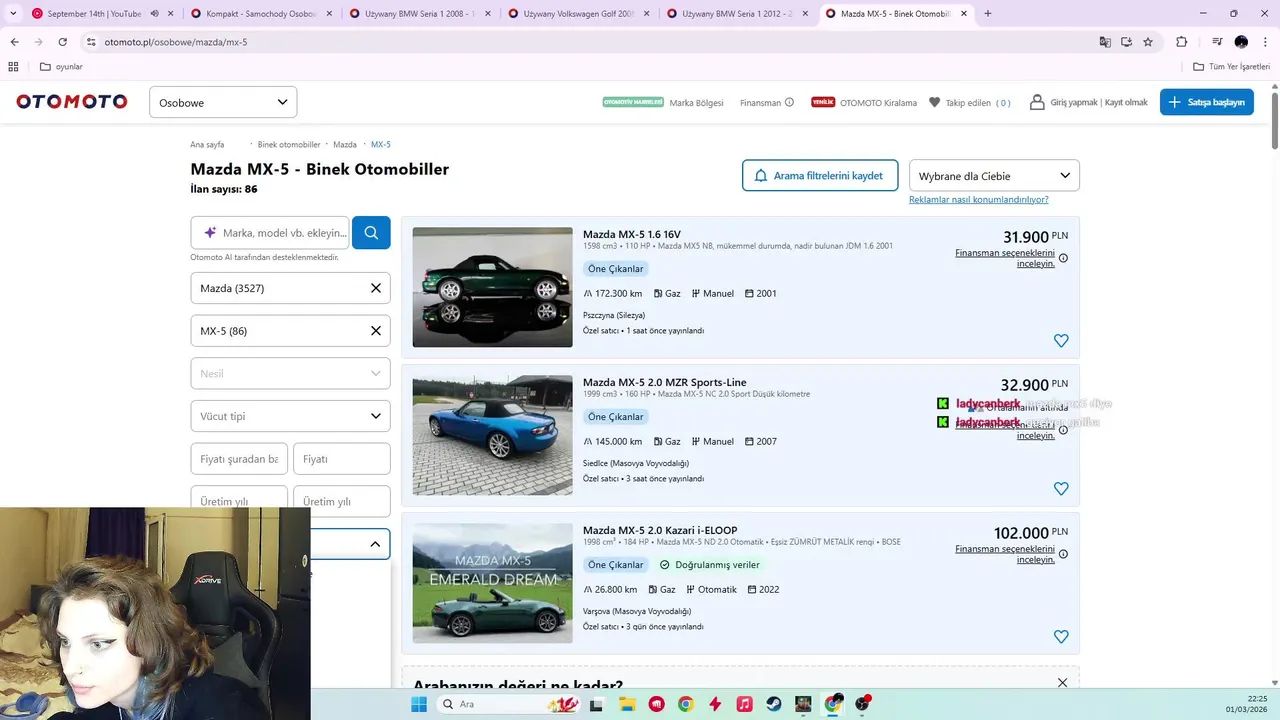Open Apple Music from the taskbar

pyautogui.click(x=744, y=704)
